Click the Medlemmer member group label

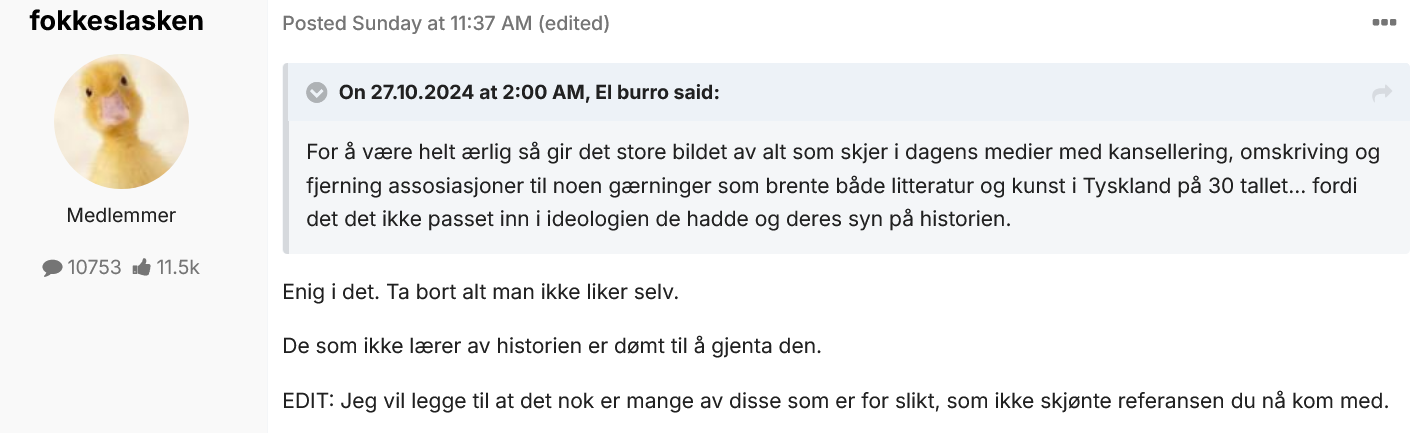pyautogui.click(x=121, y=215)
